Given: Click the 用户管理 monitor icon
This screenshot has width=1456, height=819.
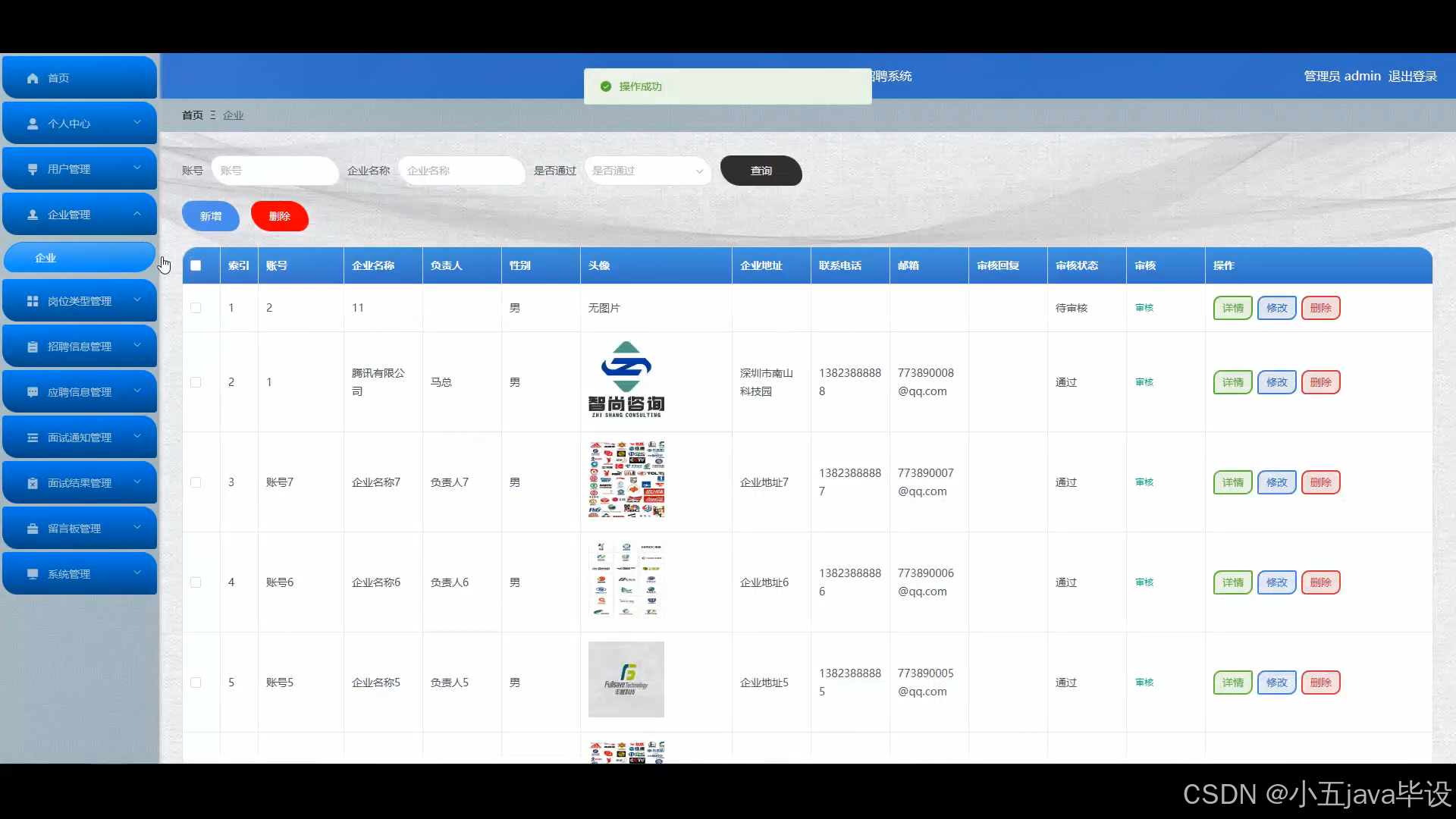Looking at the screenshot, I should click(x=33, y=169).
